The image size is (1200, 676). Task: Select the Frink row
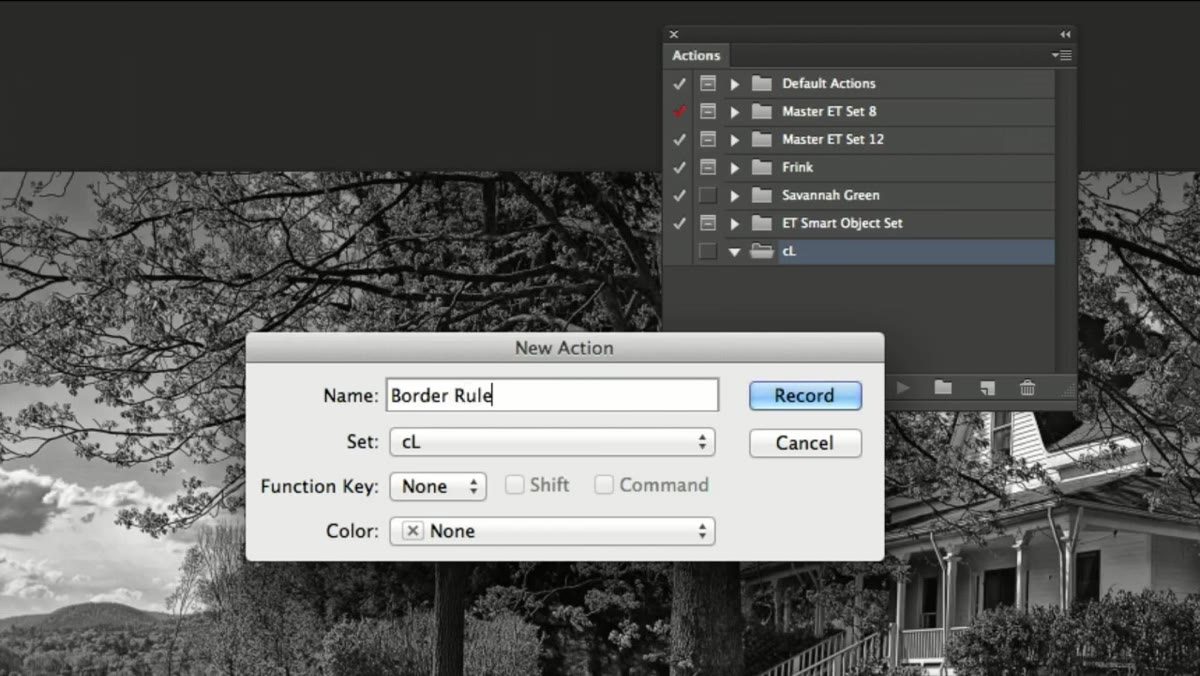[x=859, y=167]
